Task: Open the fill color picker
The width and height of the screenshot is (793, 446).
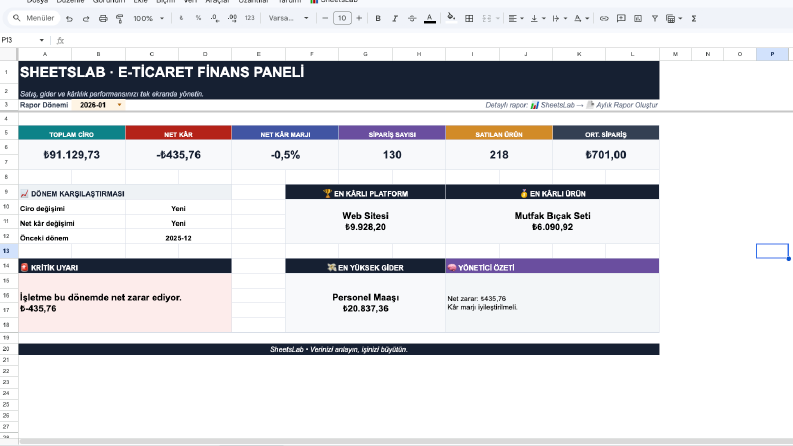Action: pyautogui.click(x=451, y=18)
